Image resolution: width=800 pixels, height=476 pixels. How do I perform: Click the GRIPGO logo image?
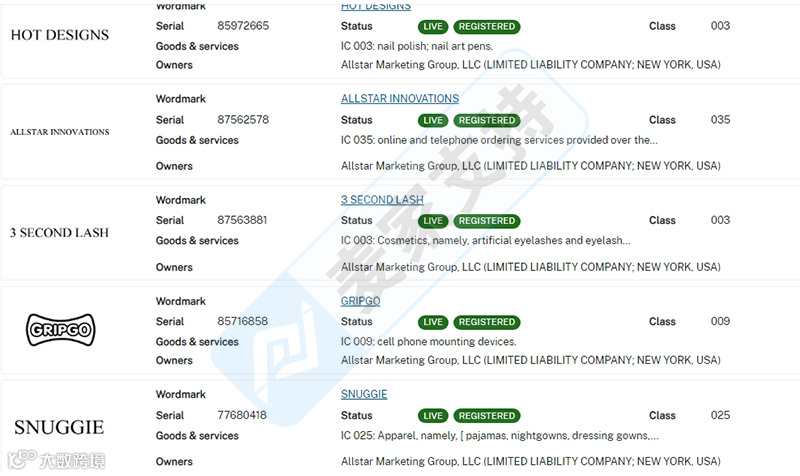(x=60, y=330)
